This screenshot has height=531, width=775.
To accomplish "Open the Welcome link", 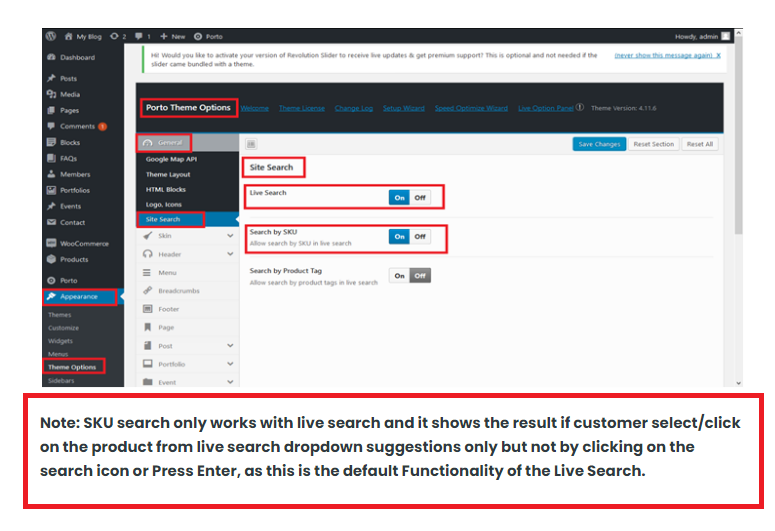I will point(255,108).
